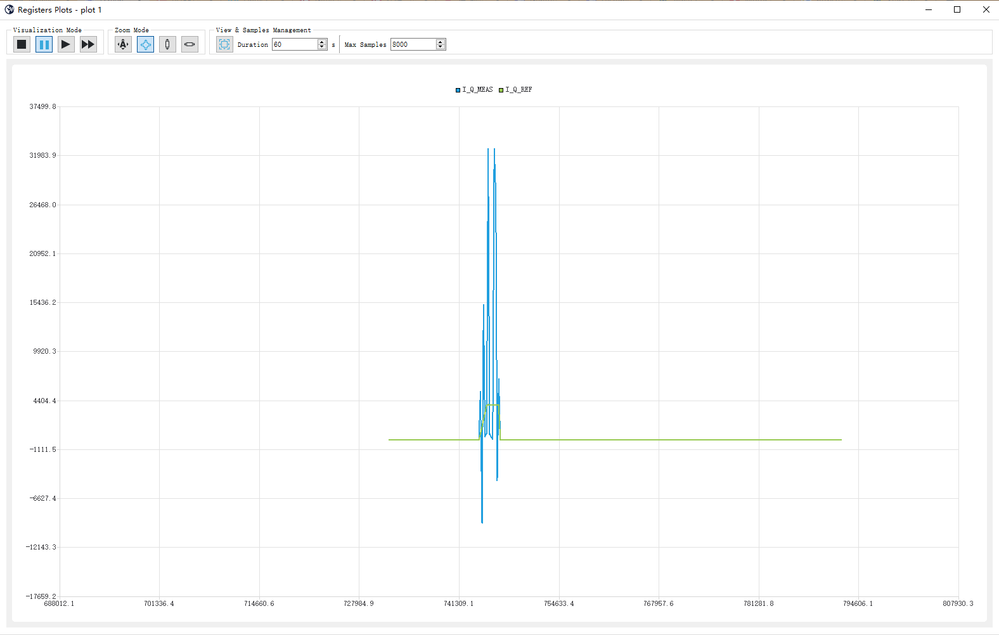Click the Max Samples input field
Viewport: 999px width, 635px height.
point(413,45)
